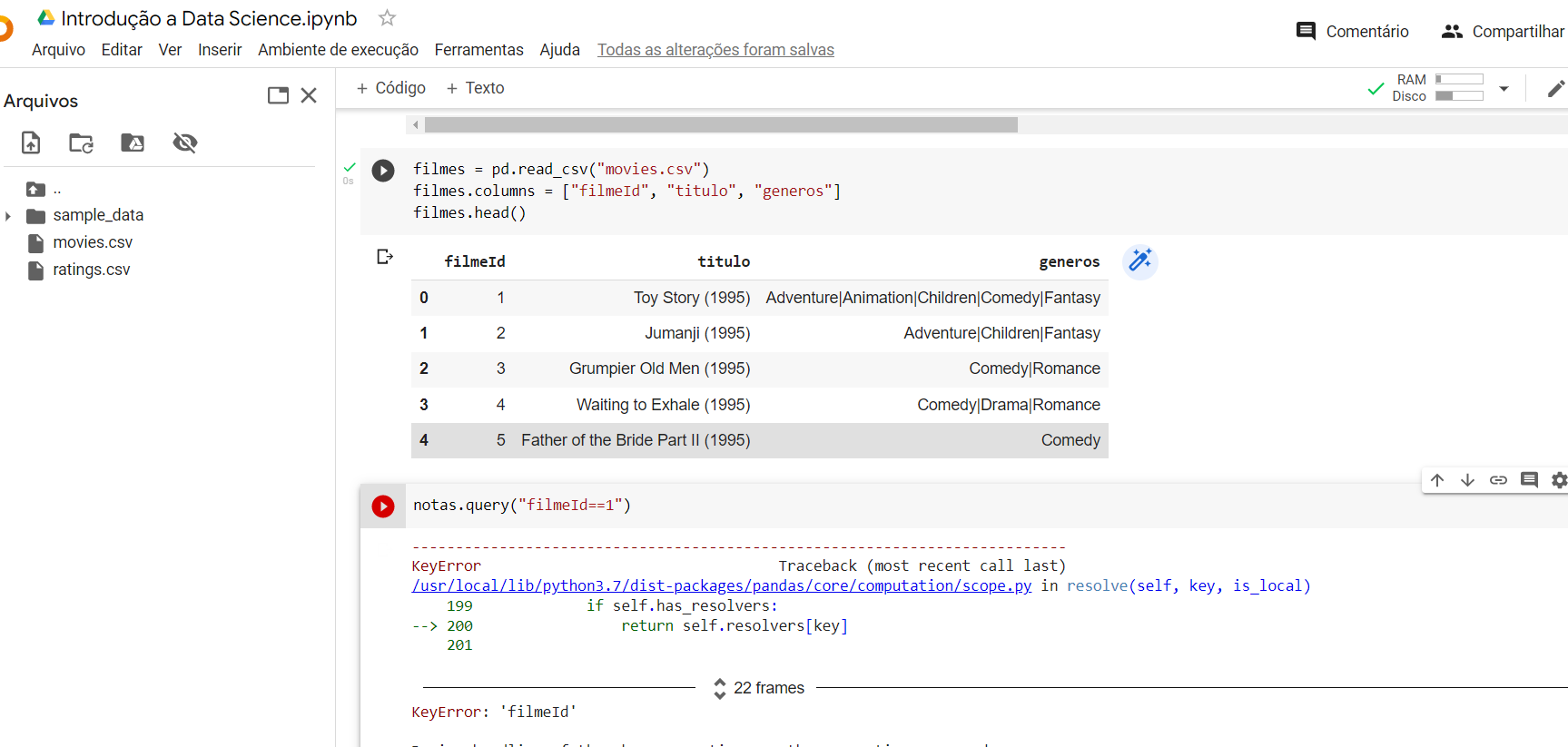
Task: Toggle hidden files visibility eye icon
Action: (185, 143)
